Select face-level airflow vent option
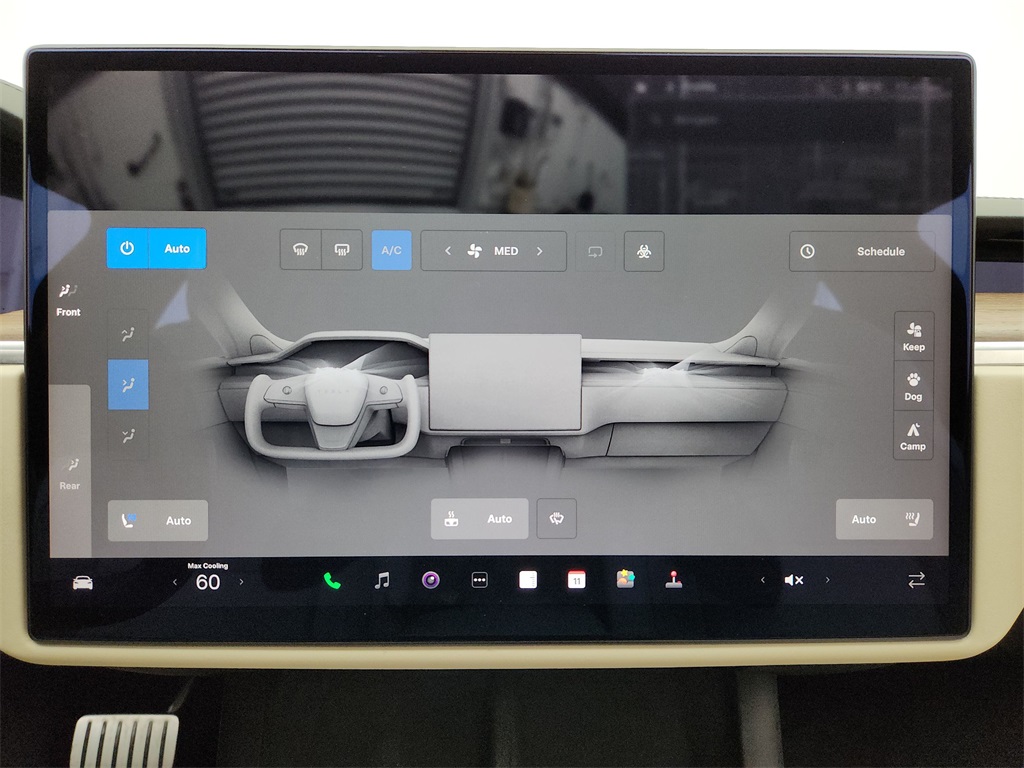This screenshot has width=1024, height=768. coord(128,334)
